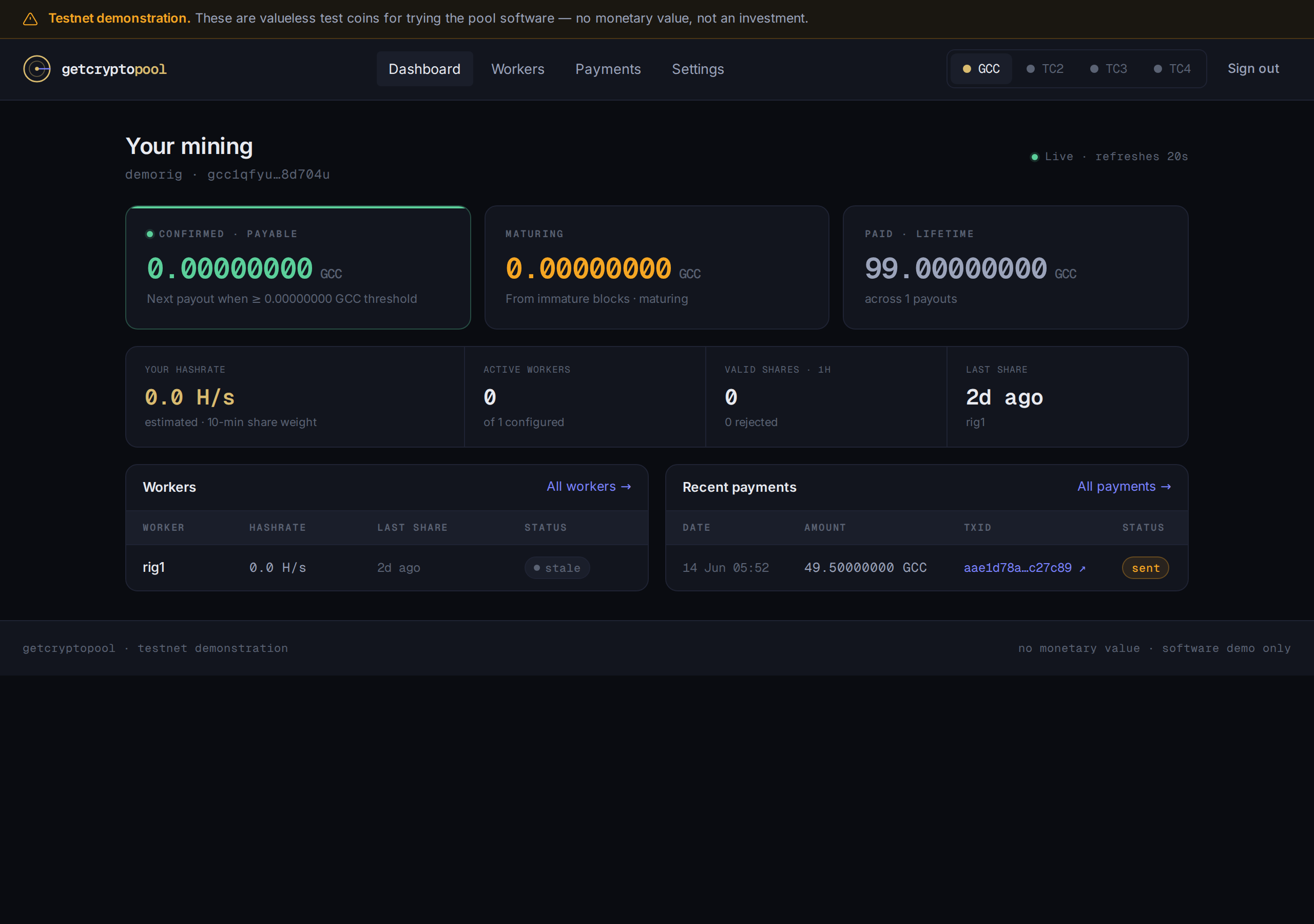Viewport: 1314px width, 924px height.
Task: Go to the Payments tab
Action: pyautogui.click(x=608, y=69)
